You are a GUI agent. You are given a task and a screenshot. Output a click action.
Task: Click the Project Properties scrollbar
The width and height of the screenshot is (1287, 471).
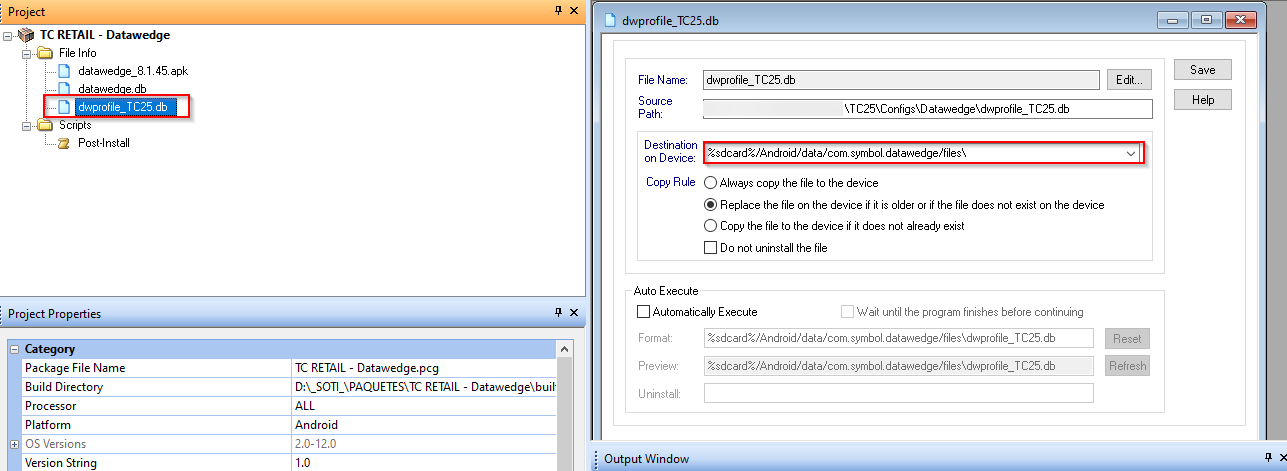[x=565, y=406]
